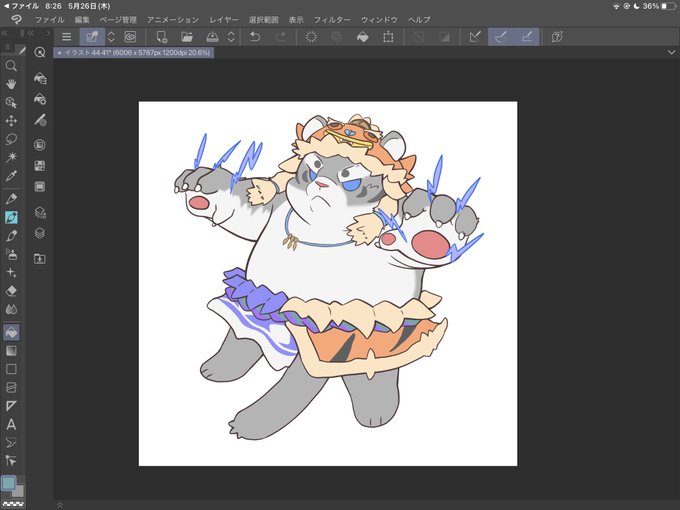Image resolution: width=680 pixels, height=510 pixels.
Task: Select the Blend tool
Action: (11, 309)
